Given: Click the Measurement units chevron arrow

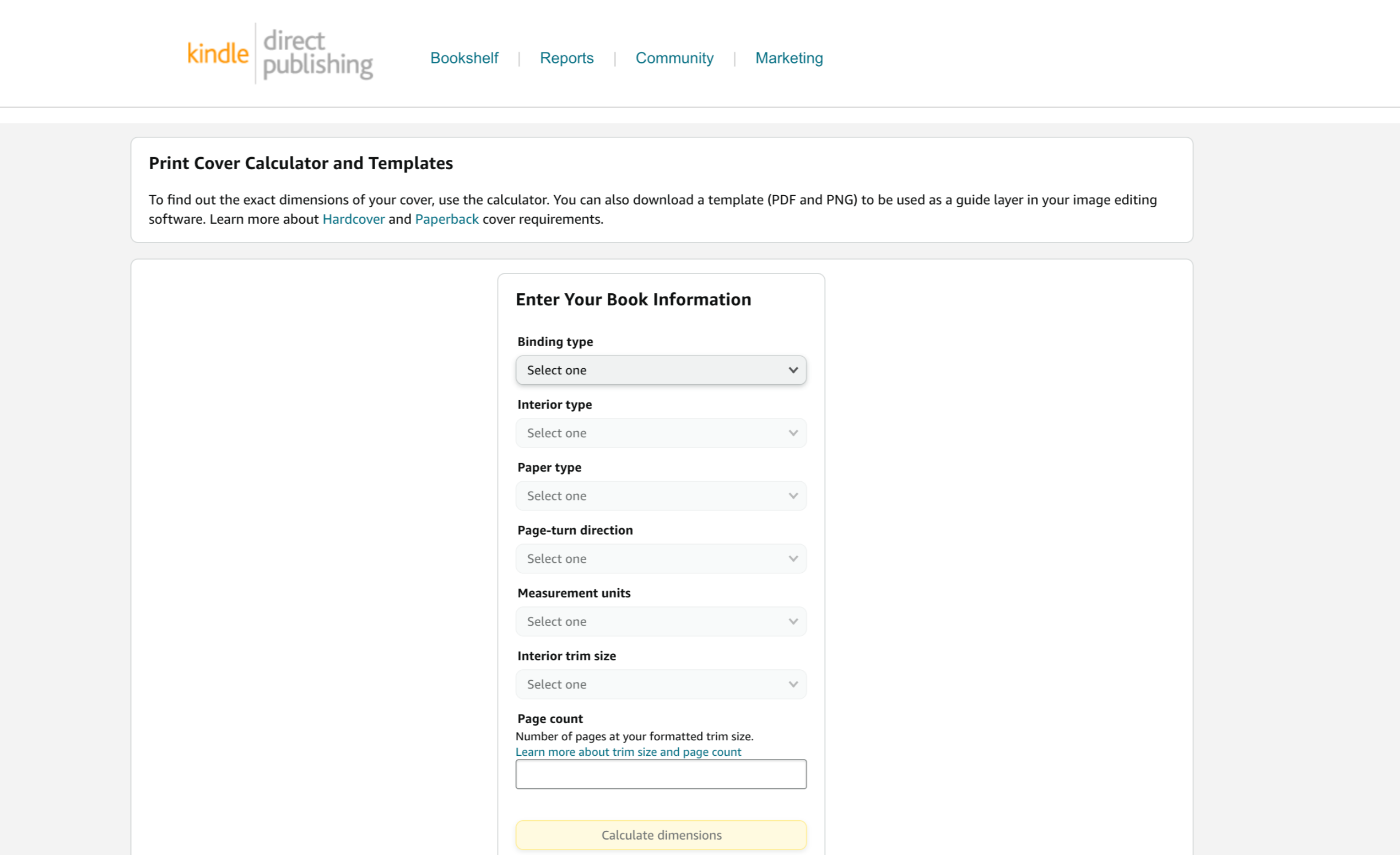Looking at the screenshot, I should (x=793, y=621).
